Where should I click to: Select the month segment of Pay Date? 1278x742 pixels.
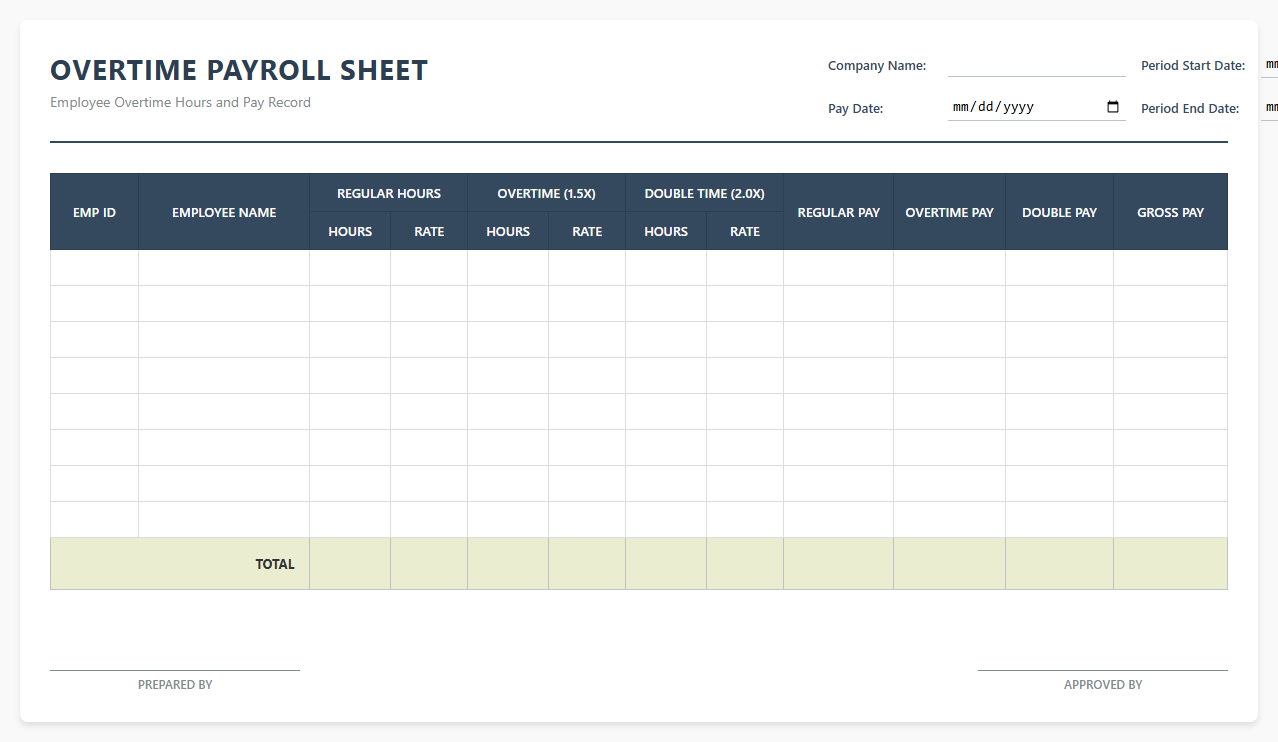point(962,107)
